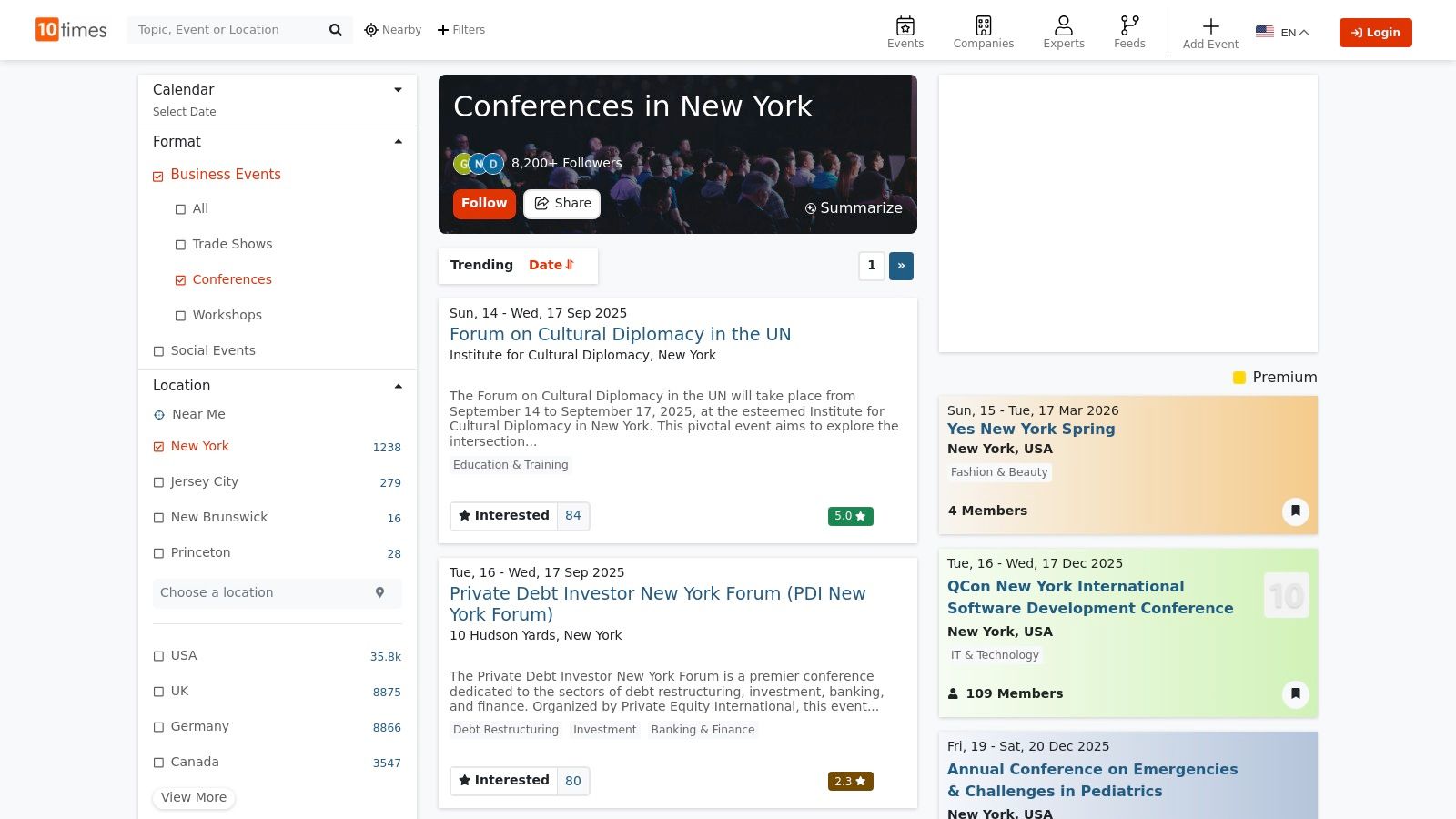Screen dimensions: 1456x819
Task: Open Forum on Cultural Diplomacy in the UN
Action: tap(620, 334)
